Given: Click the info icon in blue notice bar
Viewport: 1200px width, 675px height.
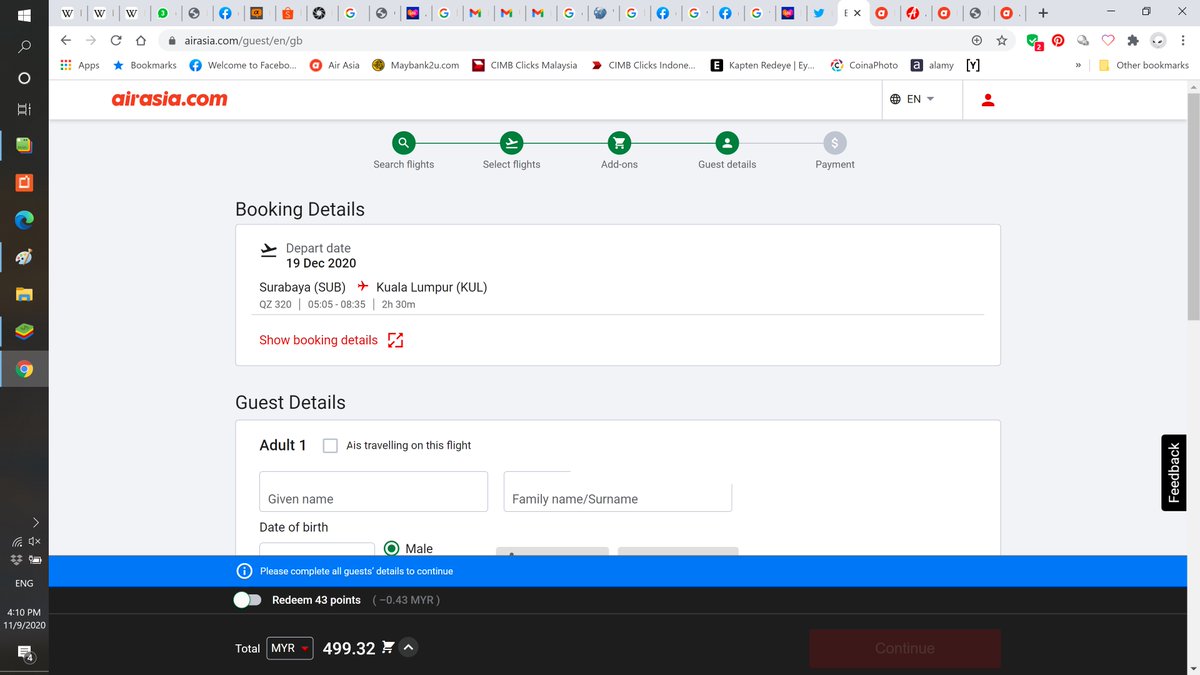Looking at the screenshot, I should tap(244, 571).
